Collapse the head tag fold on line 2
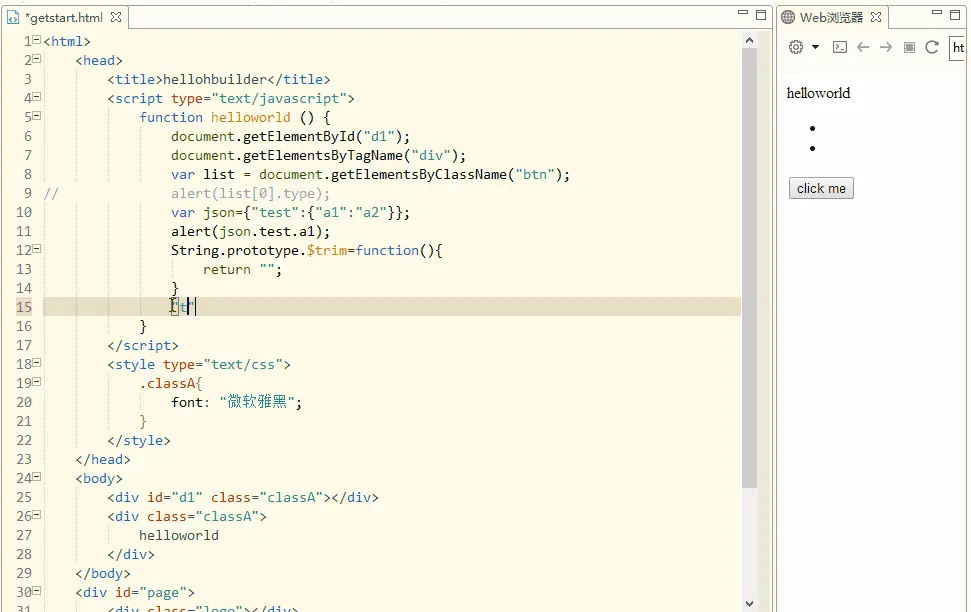971x612 pixels. click(x=37, y=59)
